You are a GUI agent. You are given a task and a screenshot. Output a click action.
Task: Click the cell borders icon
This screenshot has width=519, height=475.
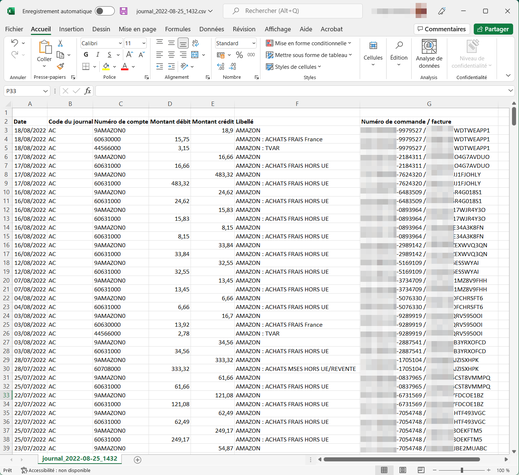coord(86,66)
